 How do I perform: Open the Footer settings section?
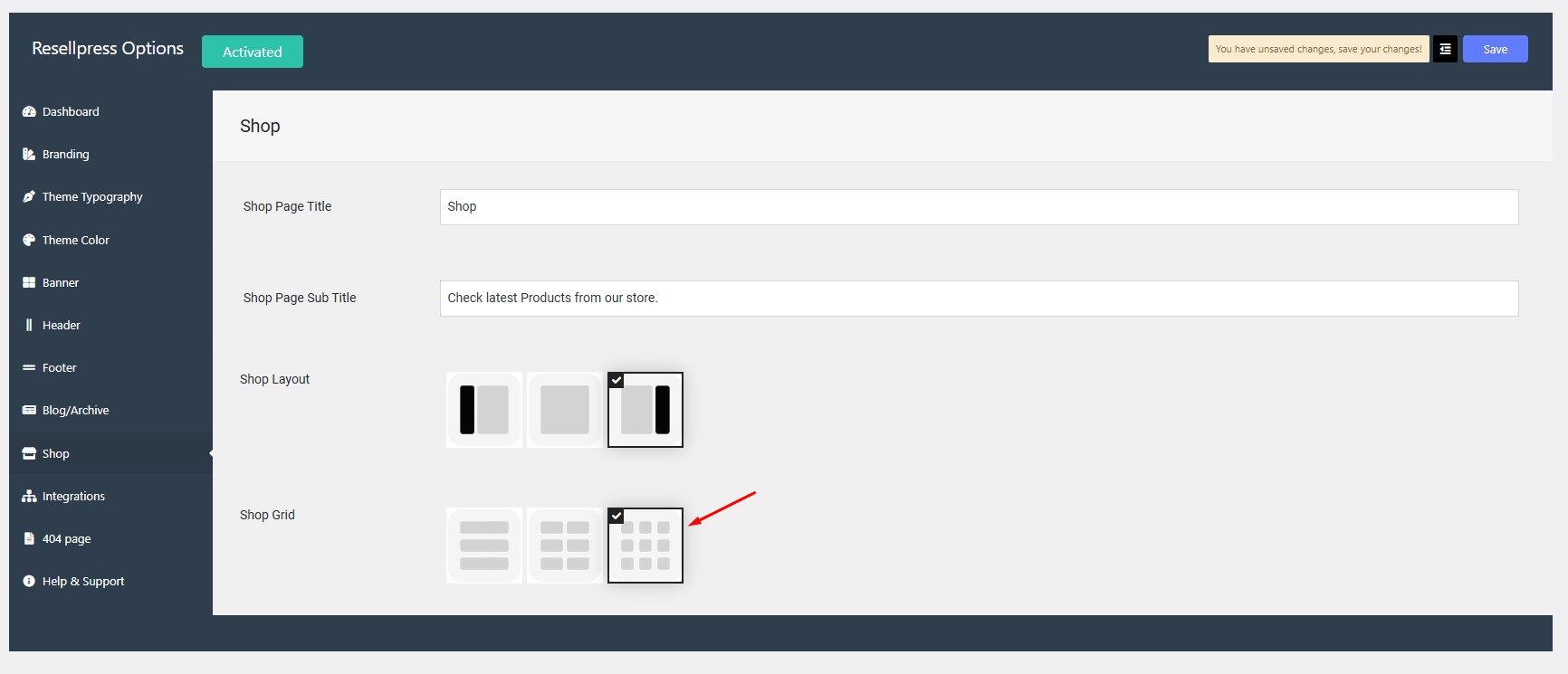tap(60, 368)
